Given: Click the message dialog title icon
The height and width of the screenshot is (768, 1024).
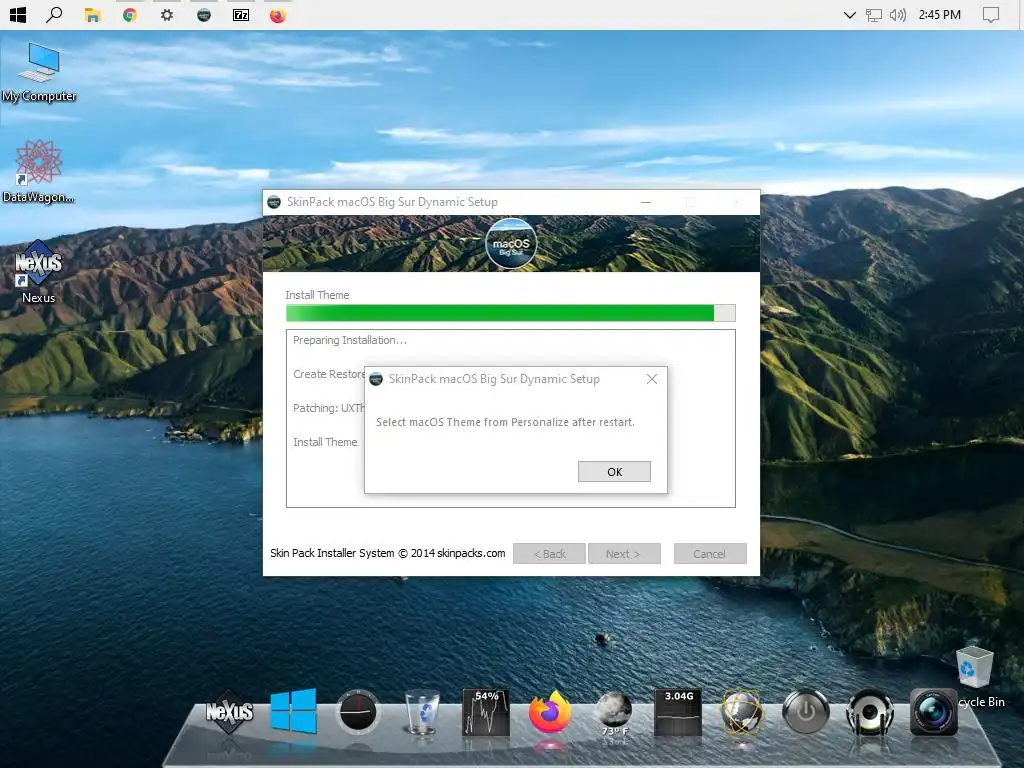Looking at the screenshot, I should click(376, 379).
